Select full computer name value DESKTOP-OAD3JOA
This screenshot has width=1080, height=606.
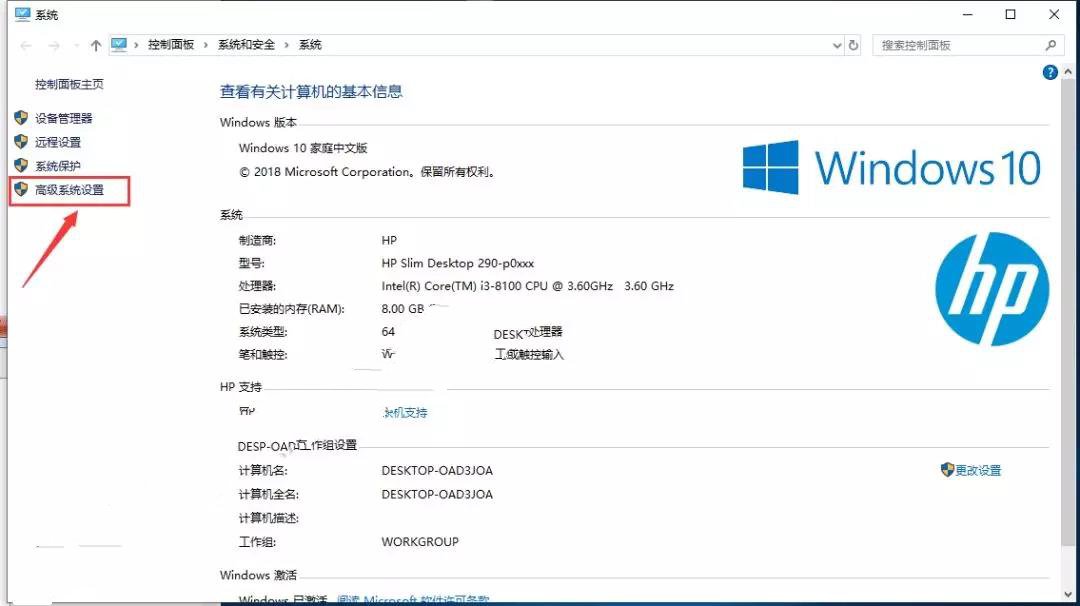[x=437, y=494]
